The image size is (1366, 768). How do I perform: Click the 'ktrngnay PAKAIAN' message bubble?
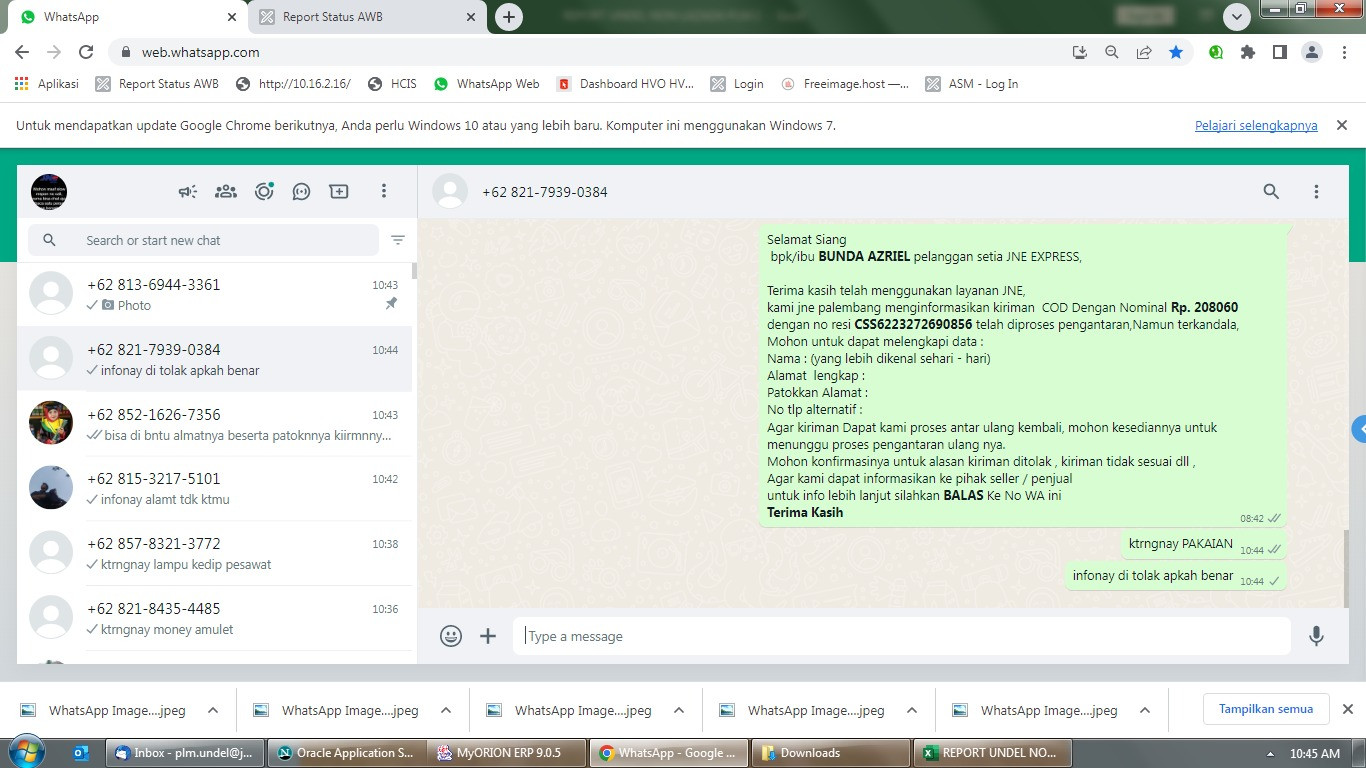(x=1203, y=545)
